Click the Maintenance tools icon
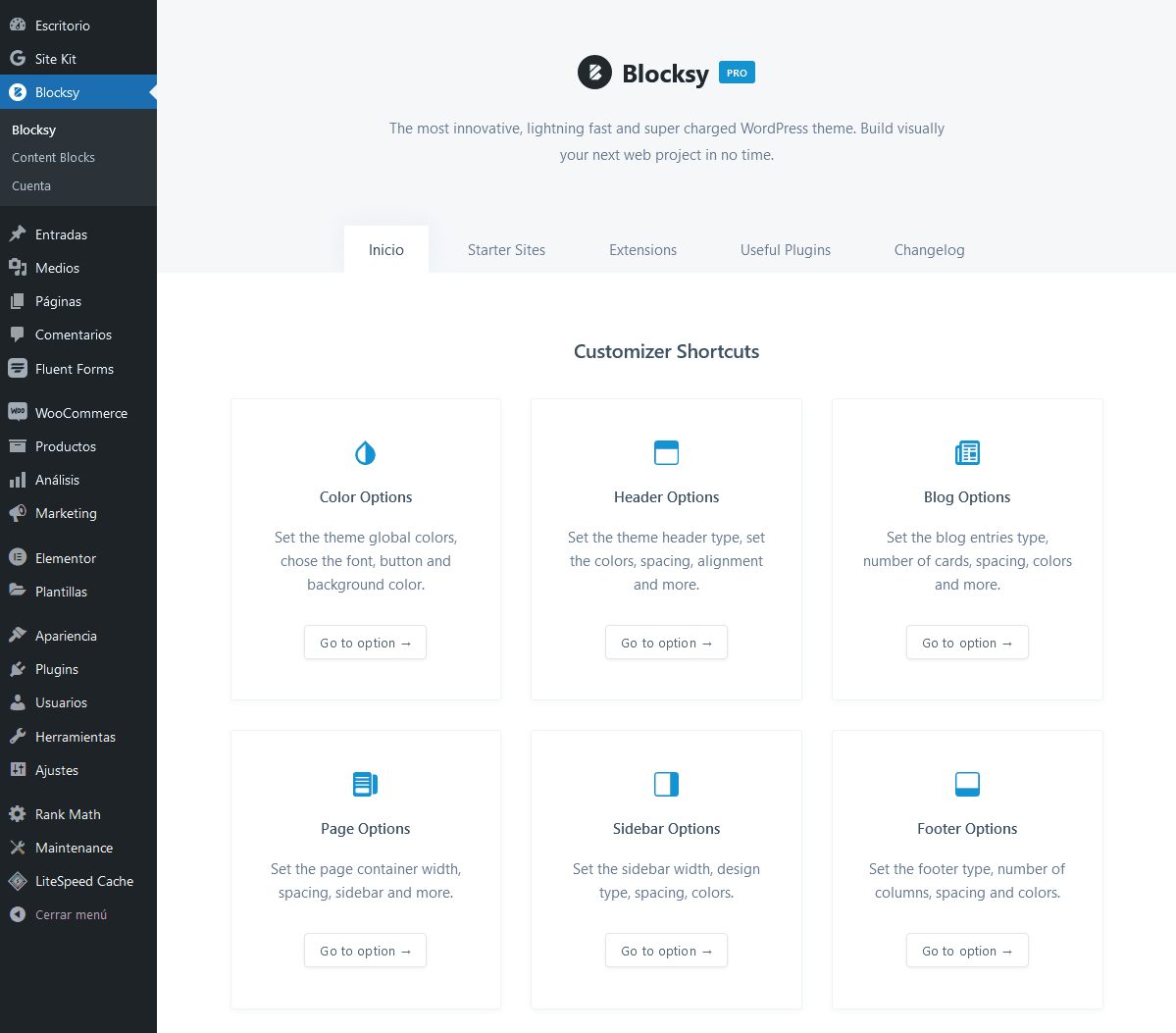The image size is (1176, 1033). (18, 848)
